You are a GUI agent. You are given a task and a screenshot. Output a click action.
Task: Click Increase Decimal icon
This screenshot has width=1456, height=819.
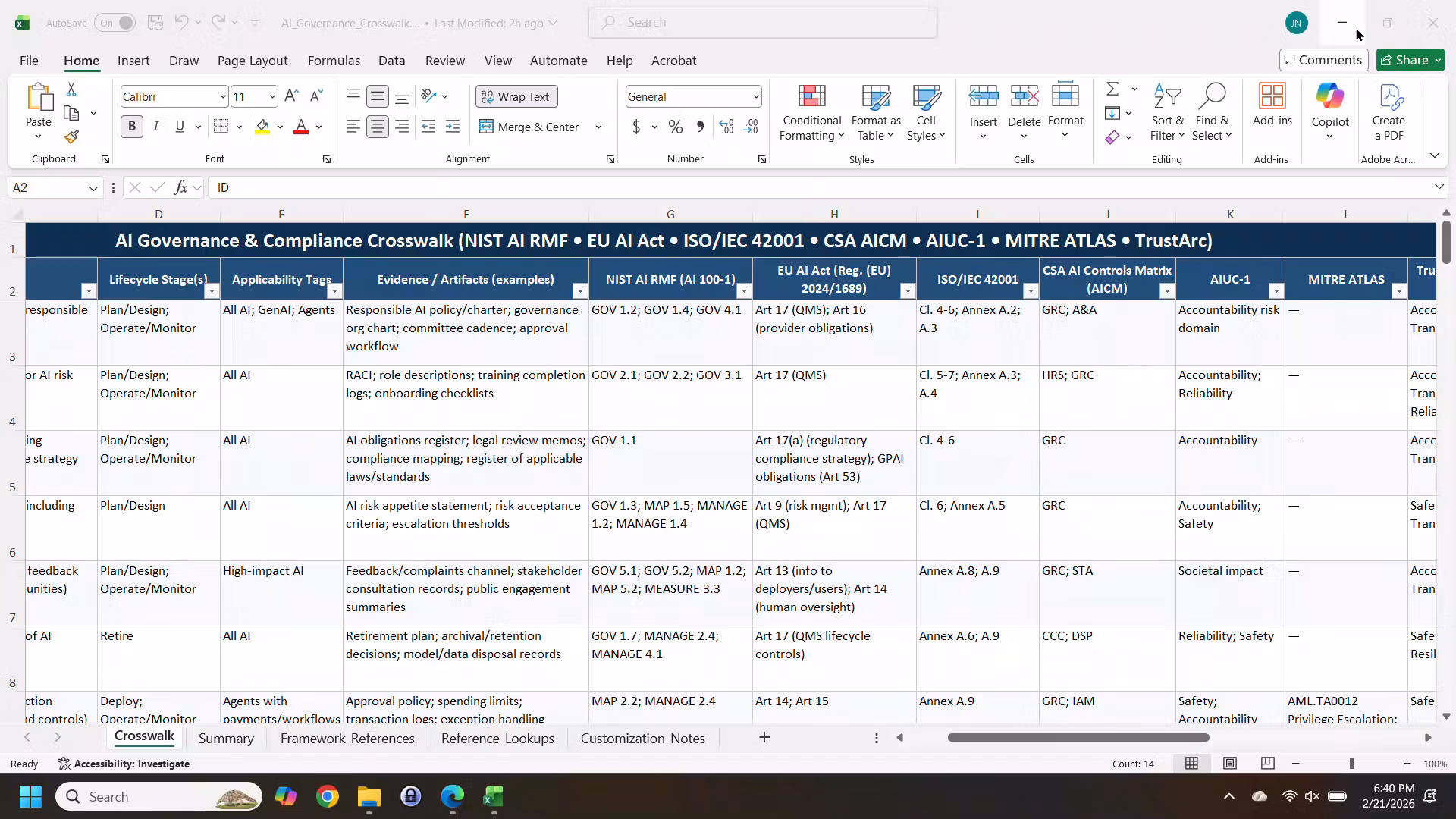[x=726, y=127]
